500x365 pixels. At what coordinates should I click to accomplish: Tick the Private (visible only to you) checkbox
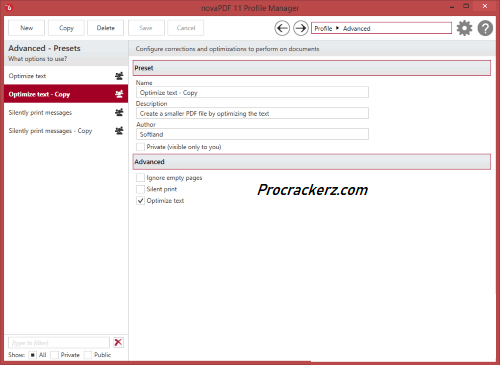click(x=140, y=147)
